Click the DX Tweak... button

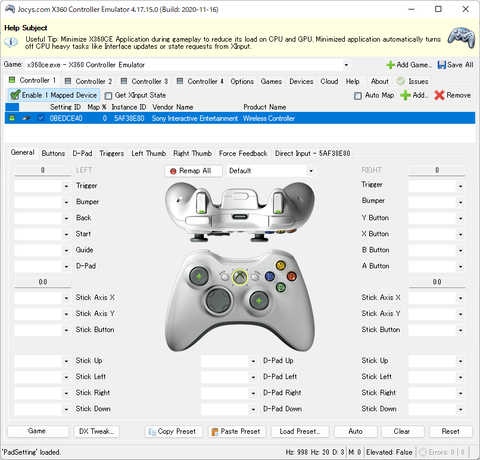pyautogui.click(x=97, y=431)
